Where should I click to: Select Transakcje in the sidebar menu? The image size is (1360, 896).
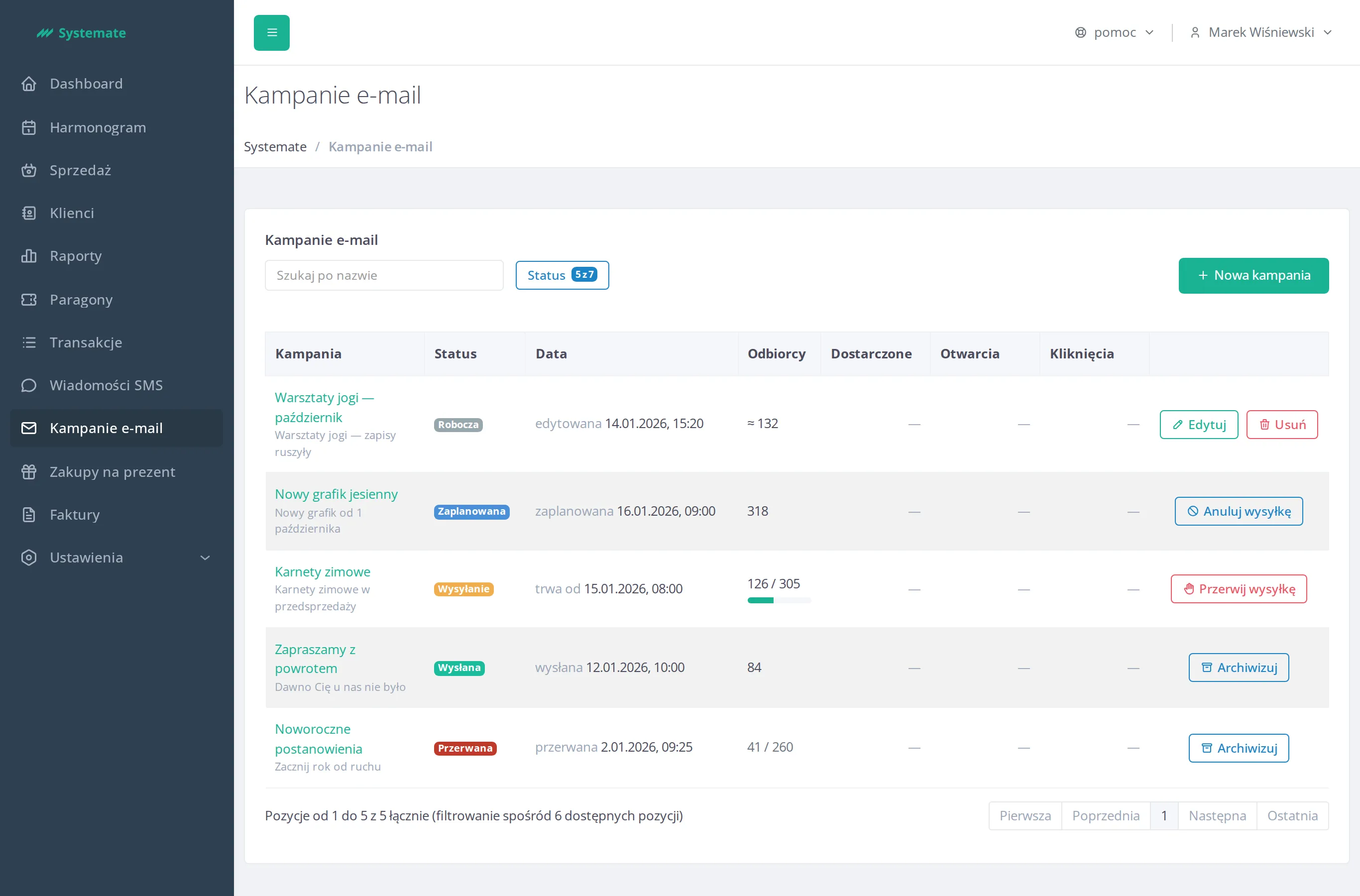point(116,341)
